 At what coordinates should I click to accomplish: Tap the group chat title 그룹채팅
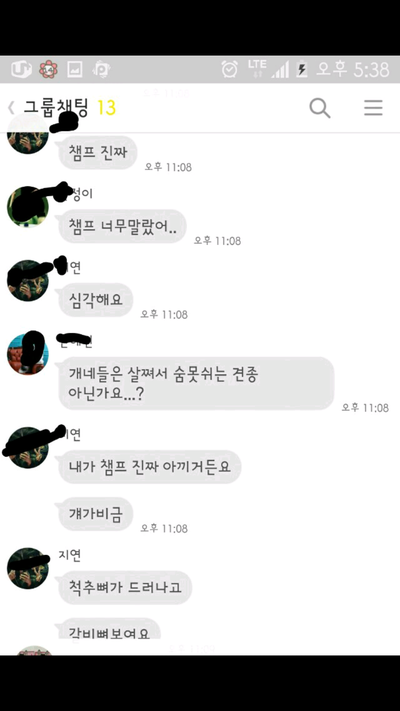(56, 108)
